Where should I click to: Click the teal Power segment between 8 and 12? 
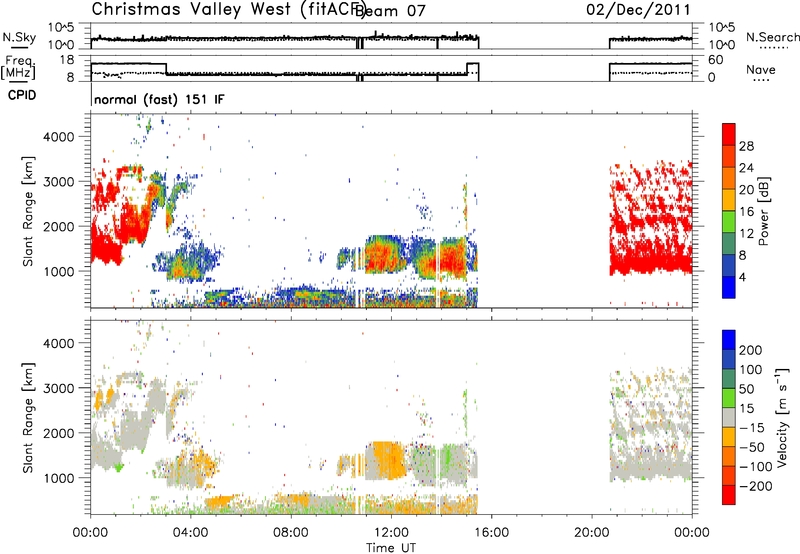(729, 243)
